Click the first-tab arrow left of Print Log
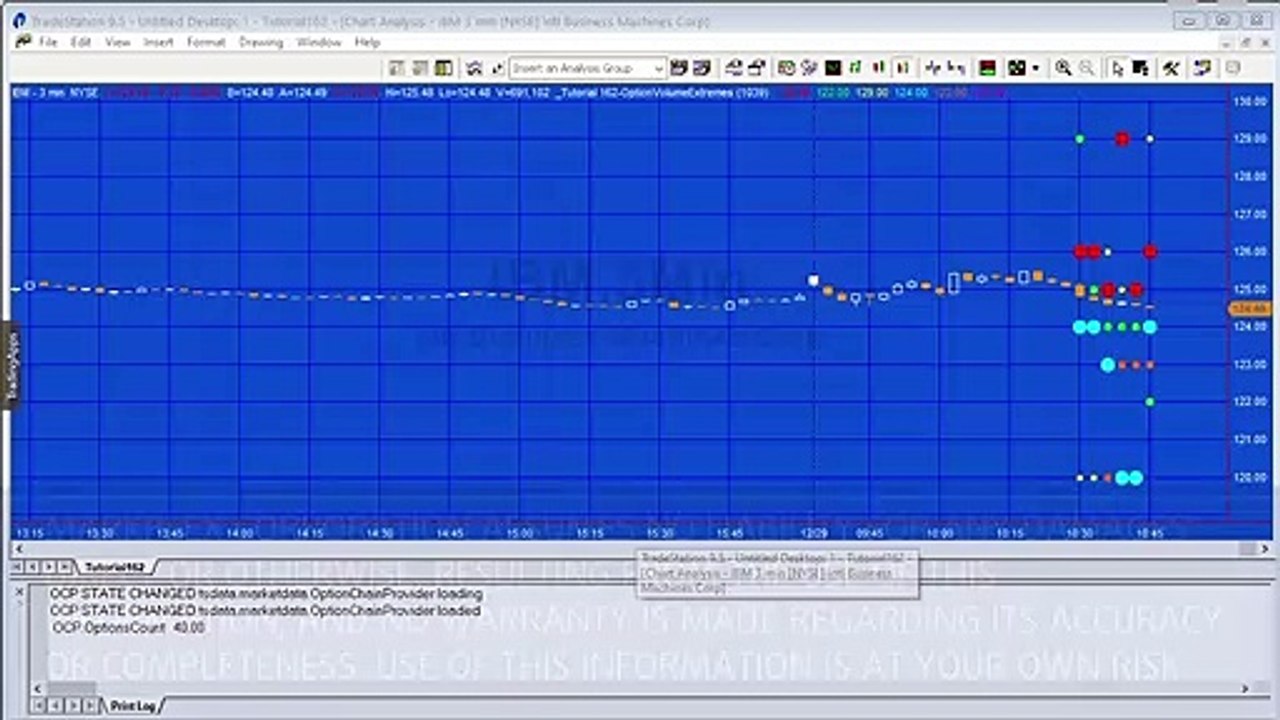 [41, 706]
